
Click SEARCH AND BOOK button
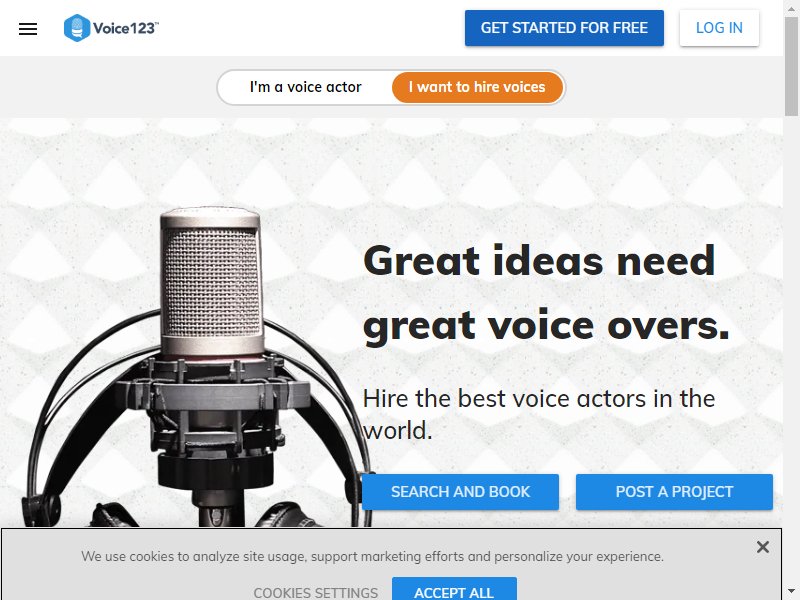pyautogui.click(x=460, y=492)
